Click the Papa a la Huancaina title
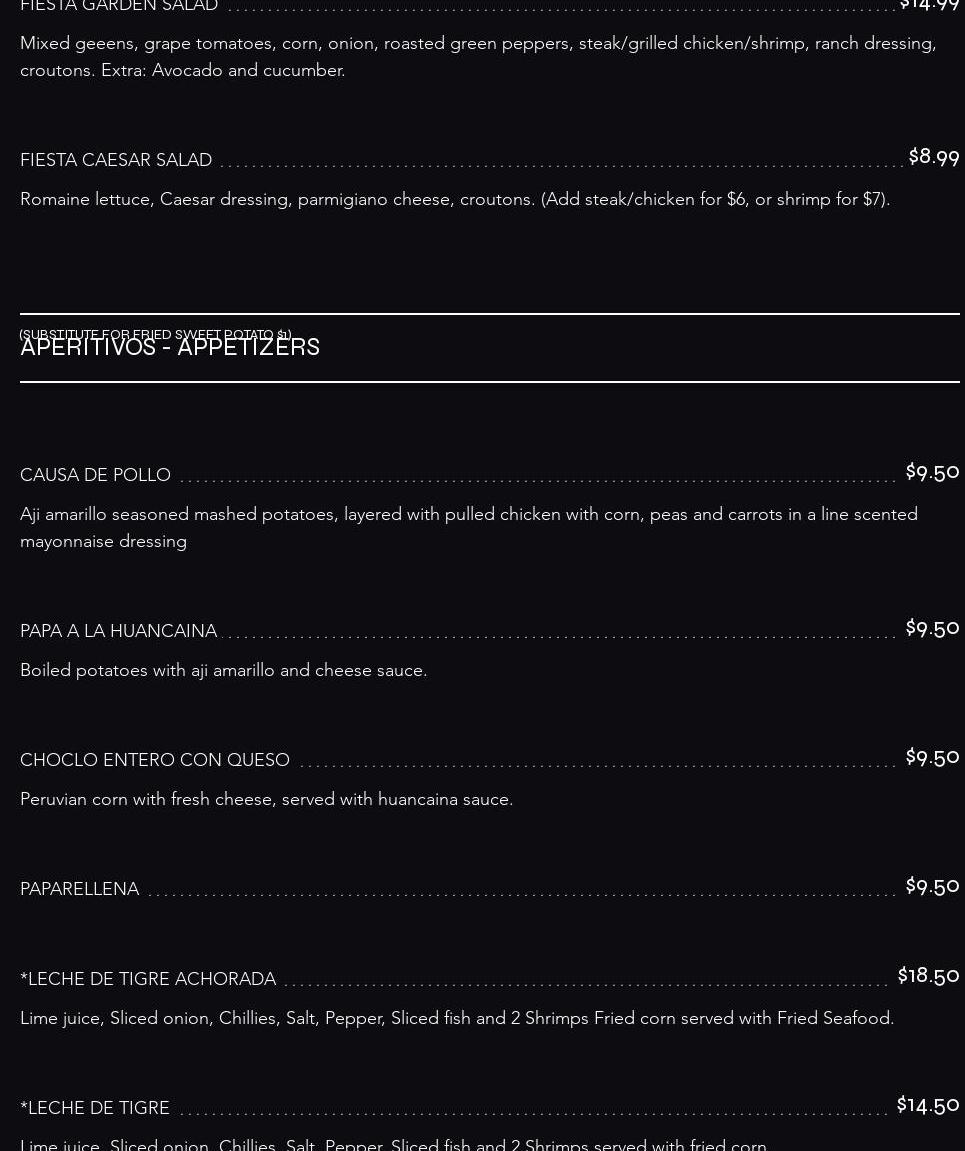 tap(118, 631)
